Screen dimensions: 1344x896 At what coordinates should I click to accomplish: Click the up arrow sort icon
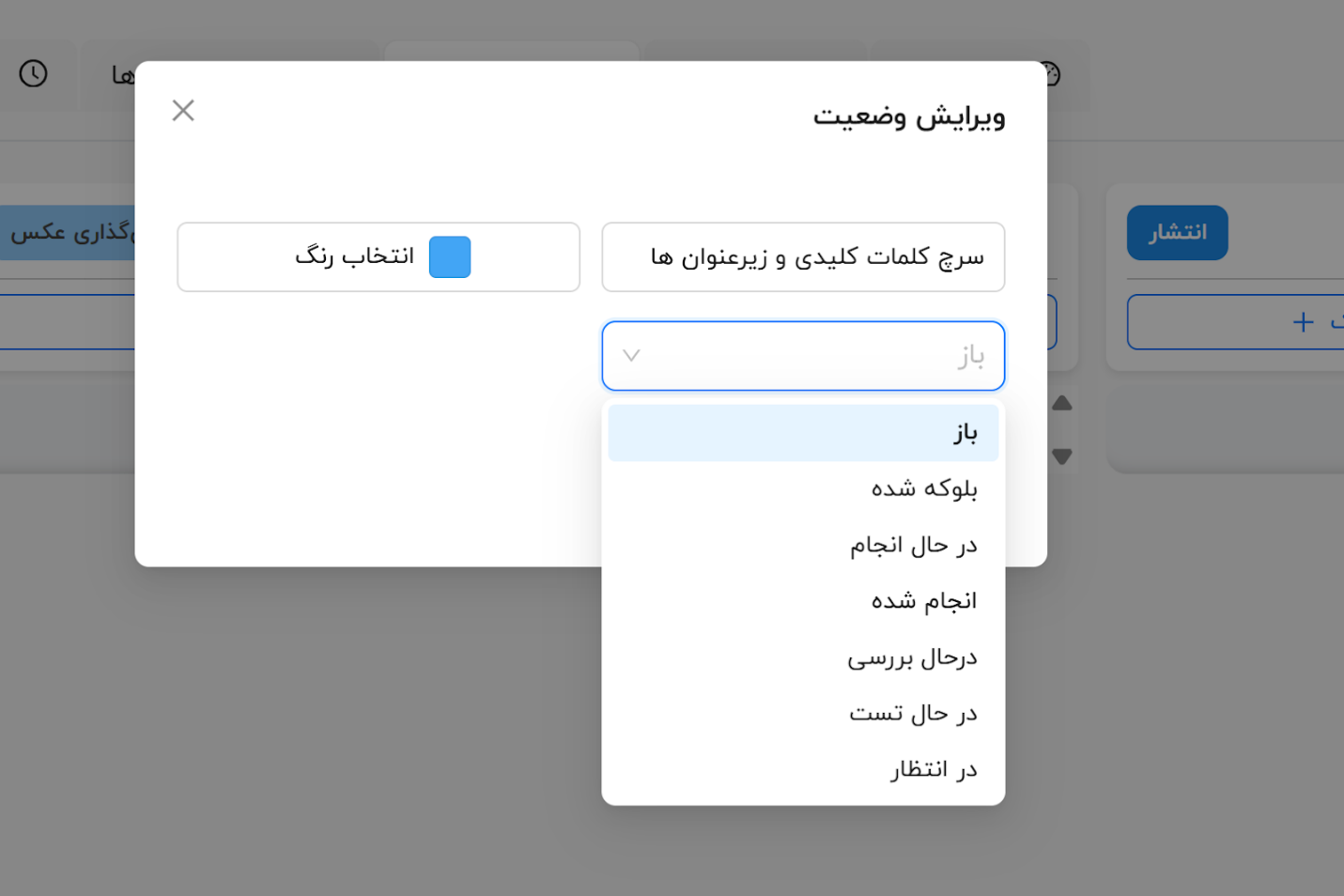tap(1062, 404)
